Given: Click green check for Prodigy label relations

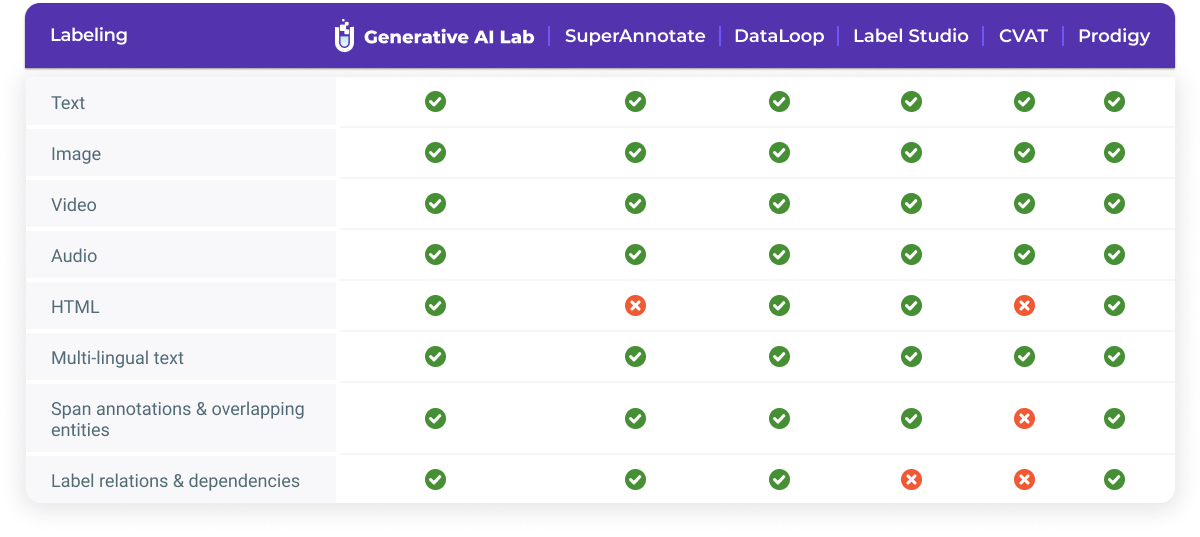Looking at the screenshot, I should pyautogui.click(x=1114, y=480).
